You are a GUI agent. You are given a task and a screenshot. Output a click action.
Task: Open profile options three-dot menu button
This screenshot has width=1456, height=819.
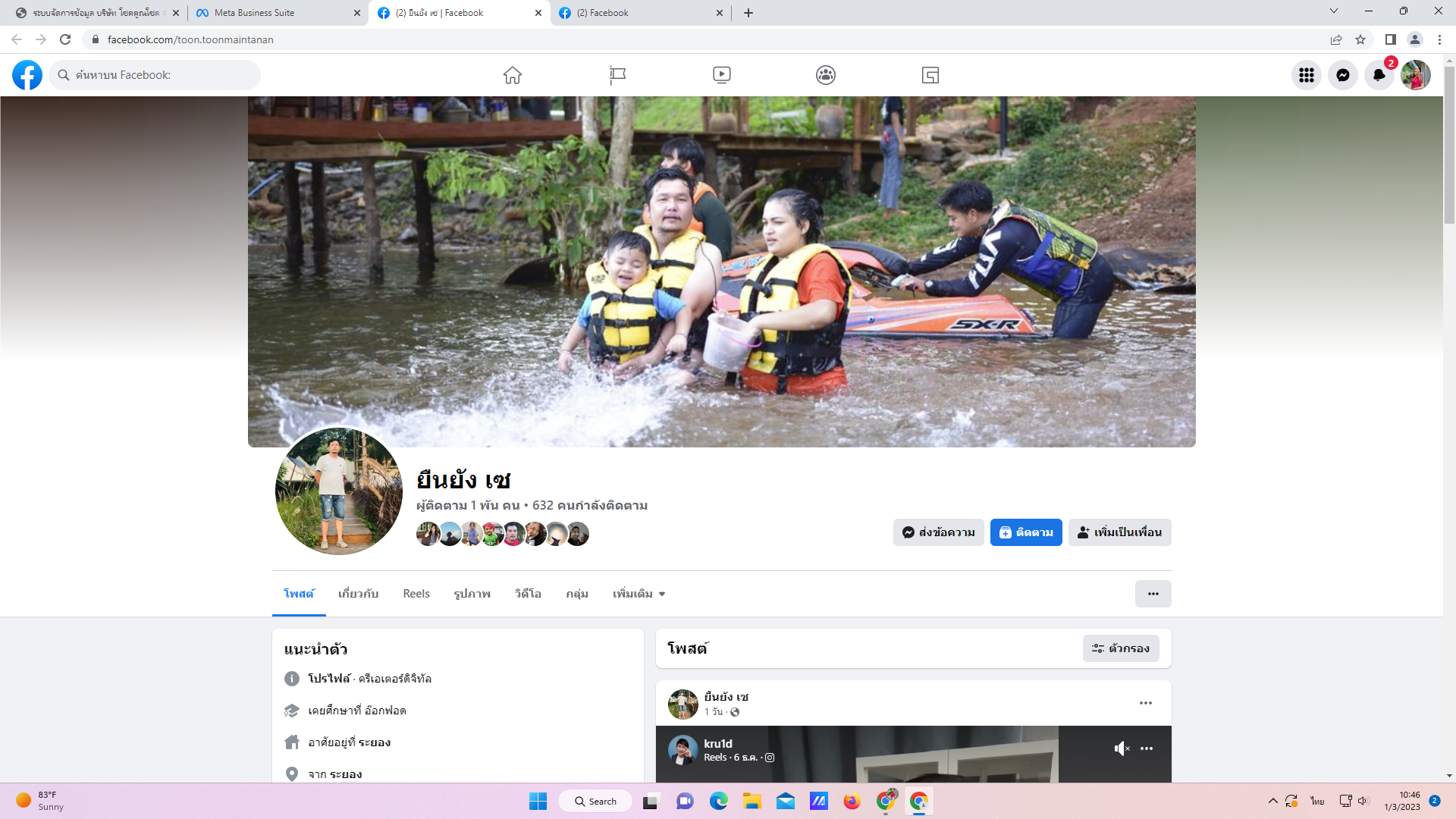pyautogui.click(x=1153, y=594)
